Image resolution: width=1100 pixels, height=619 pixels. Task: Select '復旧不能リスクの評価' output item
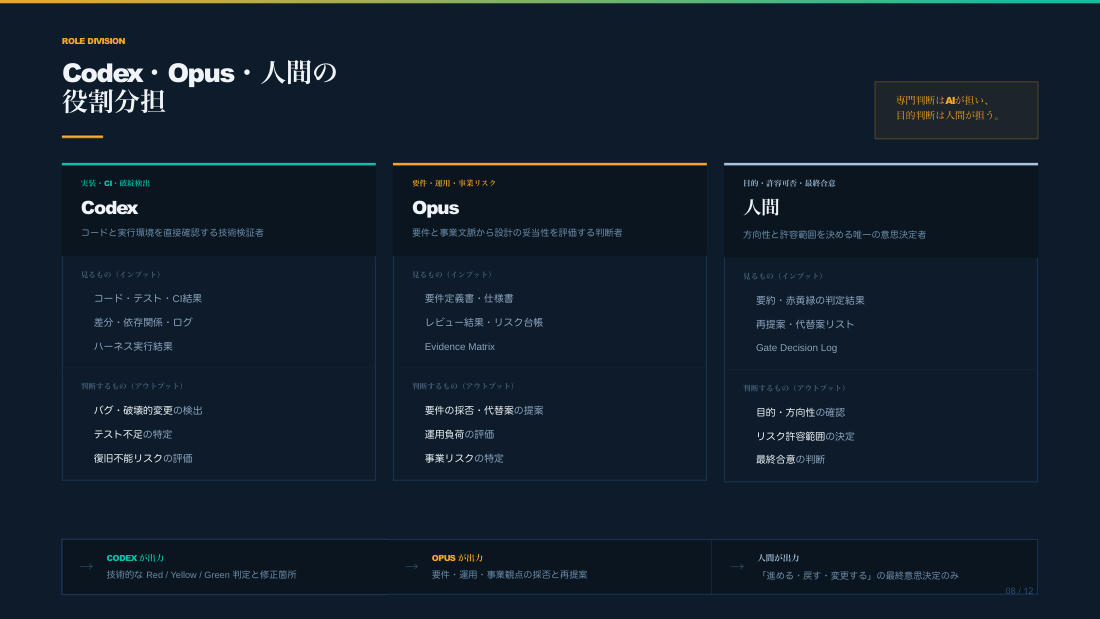(x=142, y=458)
